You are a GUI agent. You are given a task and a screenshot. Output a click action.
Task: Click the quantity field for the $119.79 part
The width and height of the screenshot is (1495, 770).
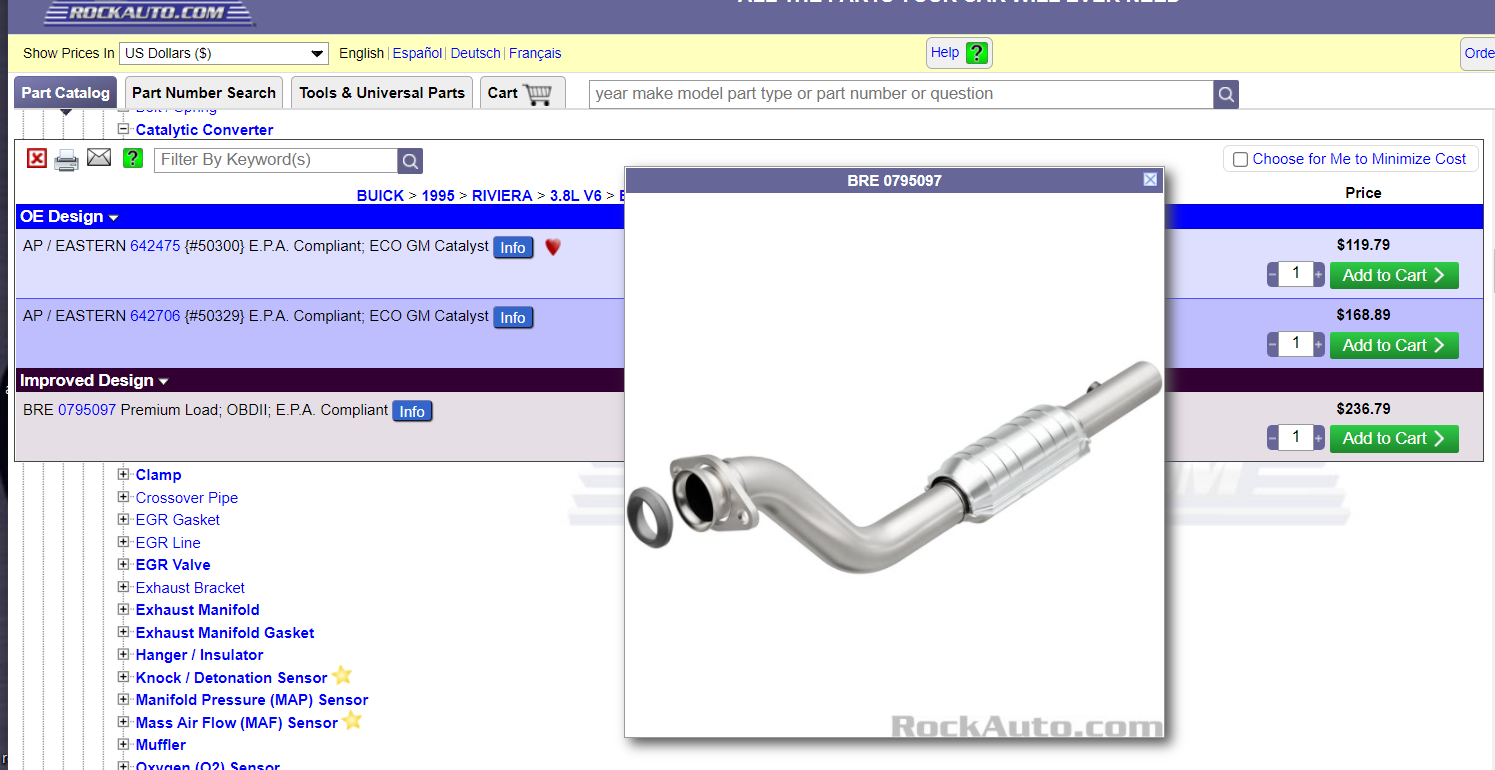[1296, 274]
